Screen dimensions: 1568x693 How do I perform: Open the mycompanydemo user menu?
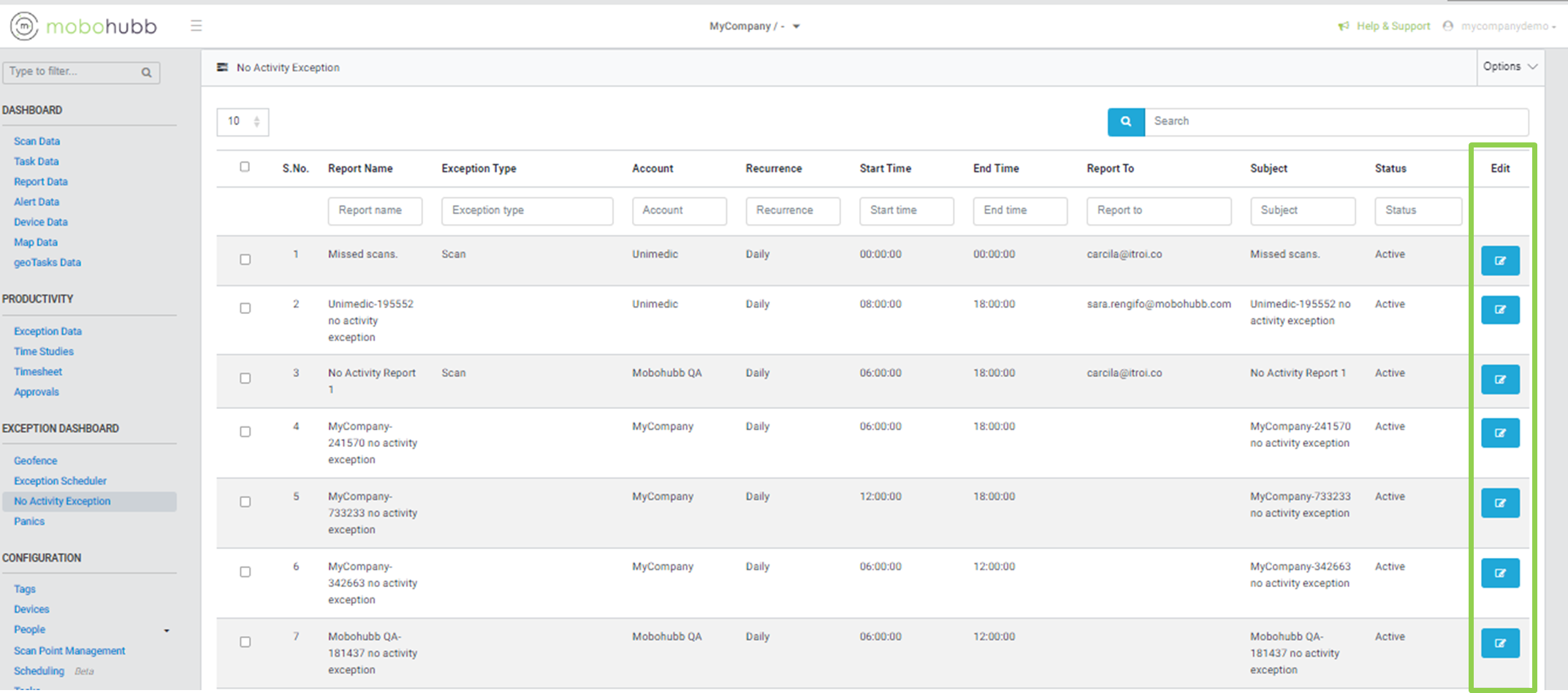pyautogui.click(x=1505, y=26)
